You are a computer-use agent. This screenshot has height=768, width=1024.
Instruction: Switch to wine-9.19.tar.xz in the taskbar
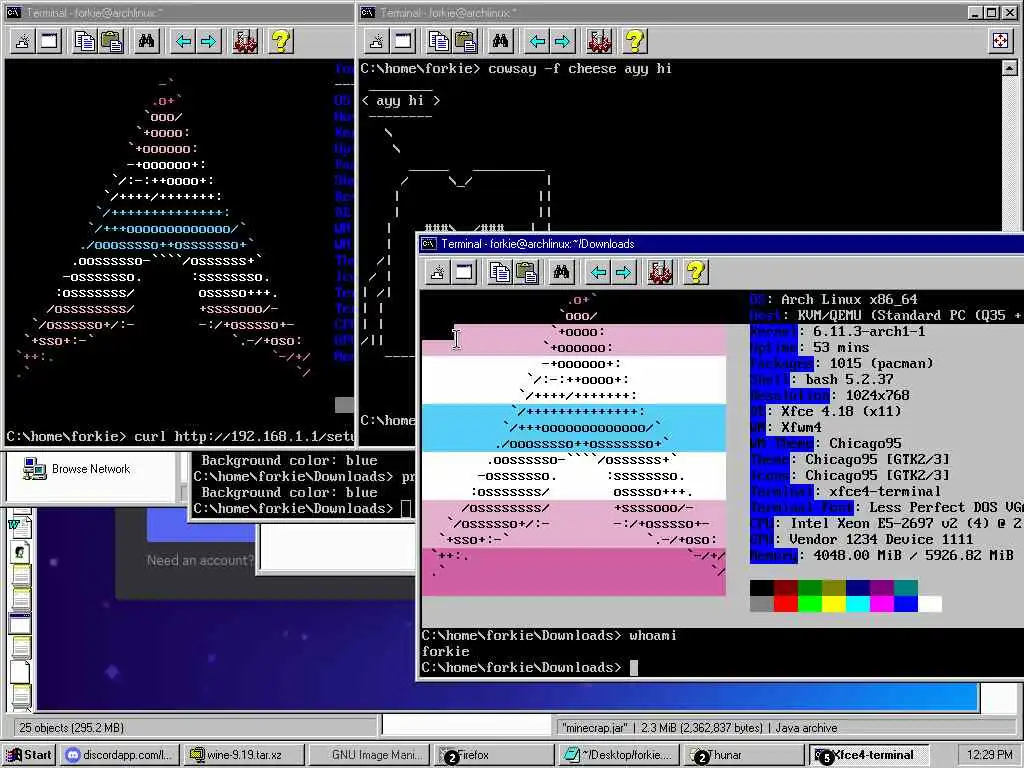[x=243, y=754]
